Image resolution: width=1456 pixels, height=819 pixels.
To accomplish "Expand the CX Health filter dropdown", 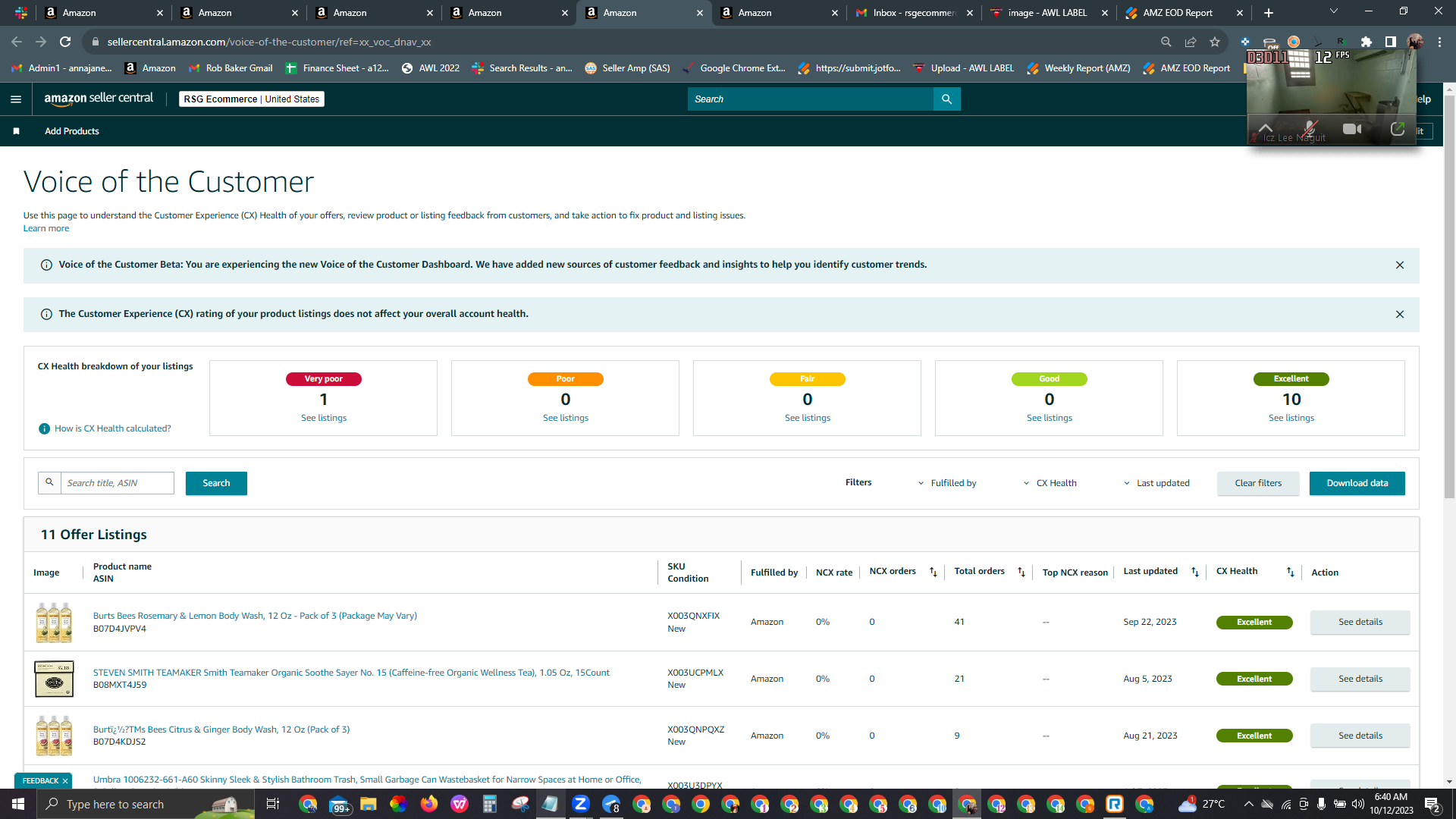I will (1050, 484).
